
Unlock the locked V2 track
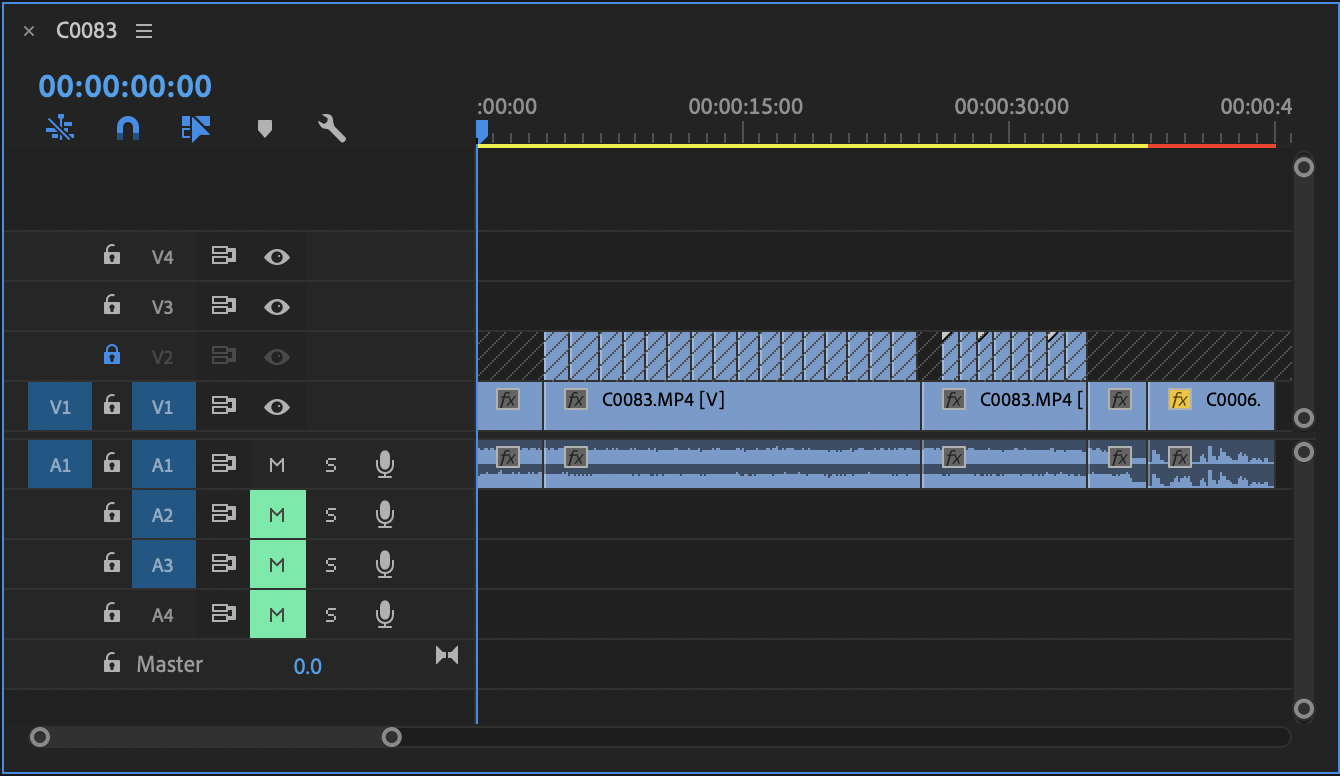click(112, 355)
